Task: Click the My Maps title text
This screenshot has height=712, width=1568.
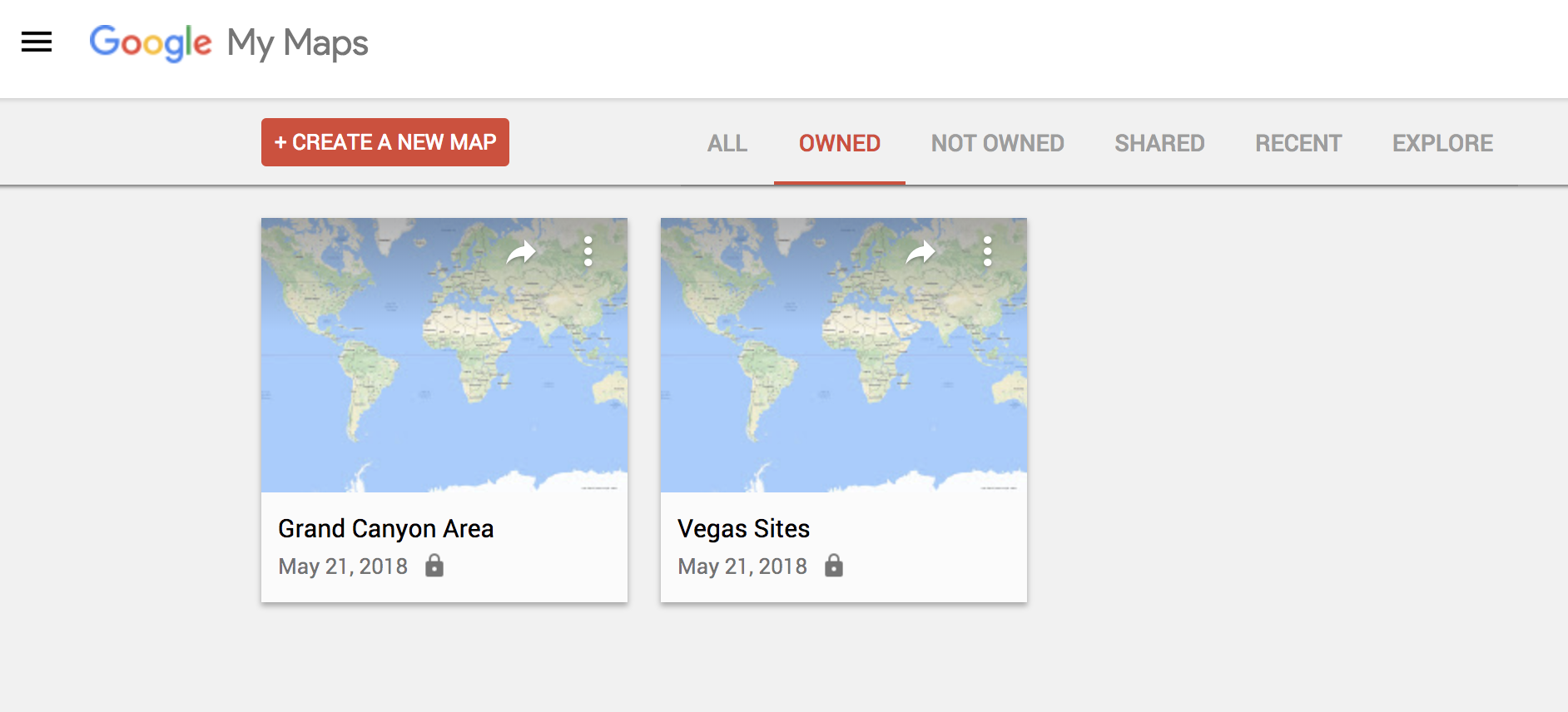Action: click(x=297, y=43)
